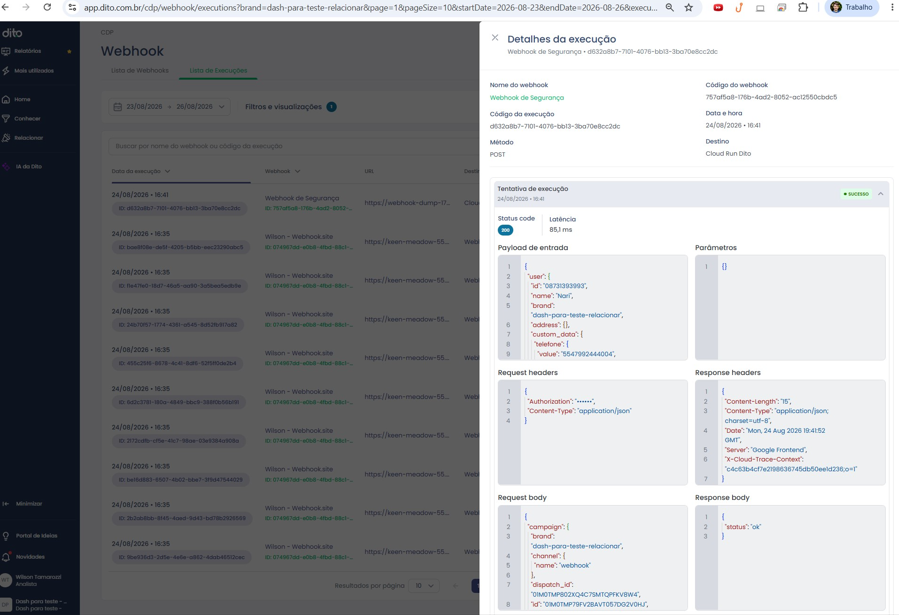The height and width of the screenshot is (615, 899).
Task: Open the results per page dropdown
Action: 425,586
